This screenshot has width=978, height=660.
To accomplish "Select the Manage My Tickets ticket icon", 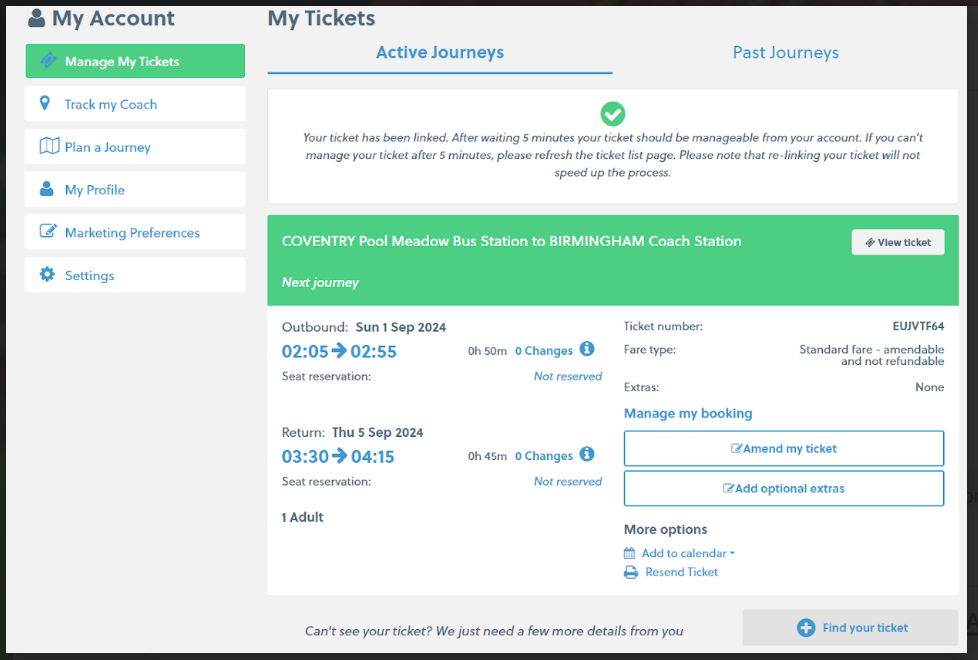I will [x=47, y=60].
